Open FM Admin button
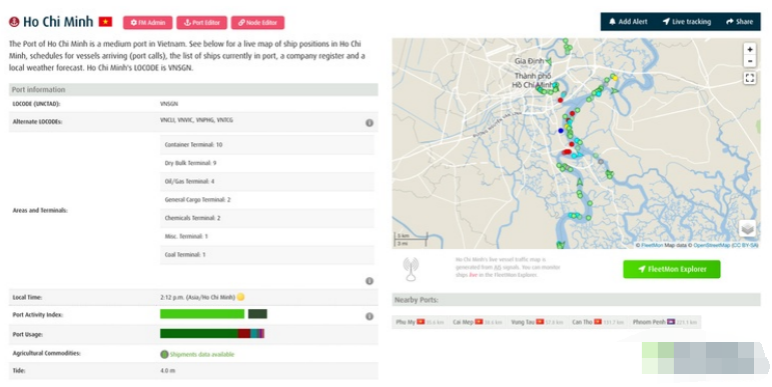Viewport: 772px width, 387px height. click(x=148, y=23)
